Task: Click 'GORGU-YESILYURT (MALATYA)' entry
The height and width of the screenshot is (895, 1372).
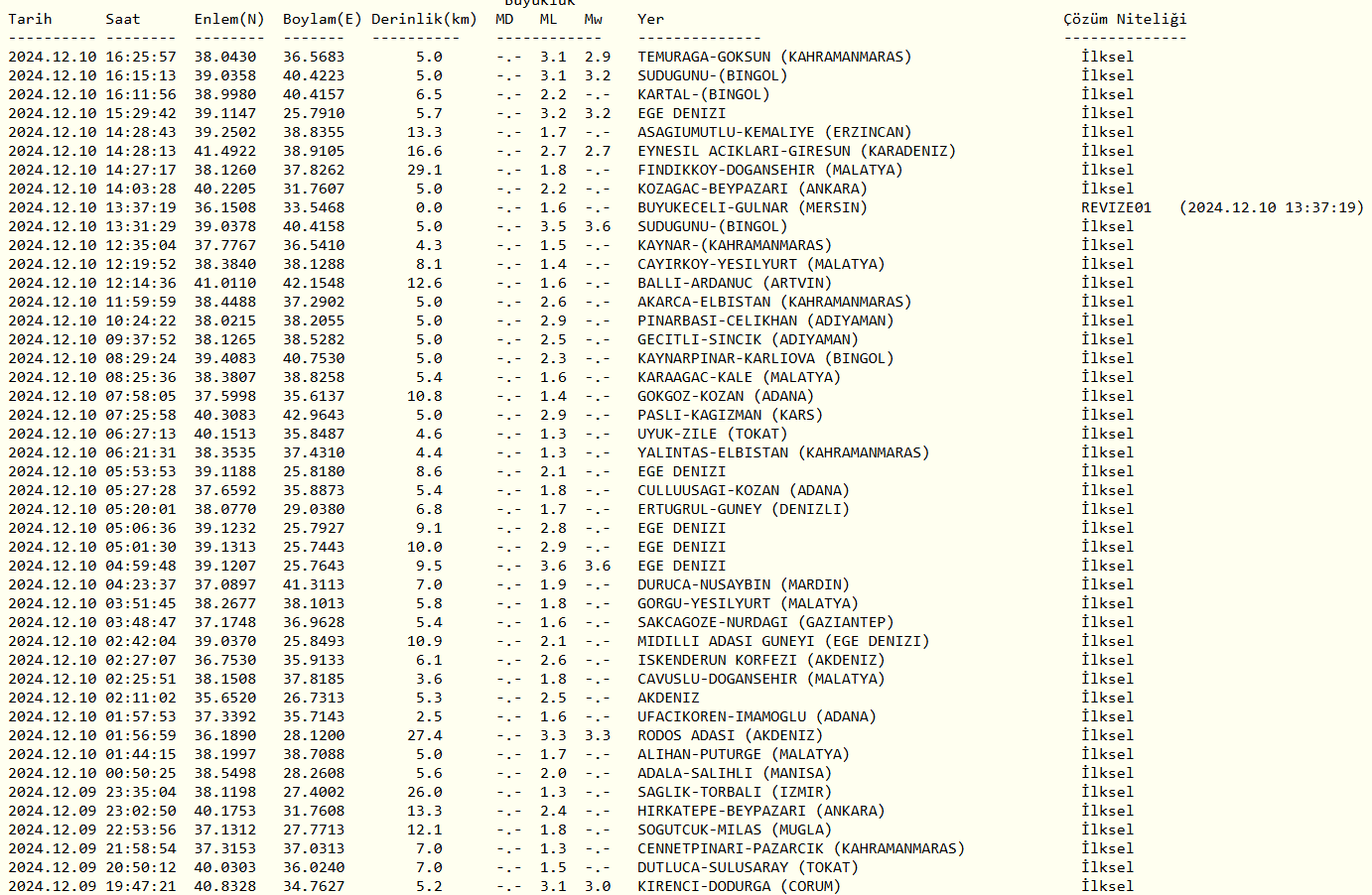Action: click(748, 603)
